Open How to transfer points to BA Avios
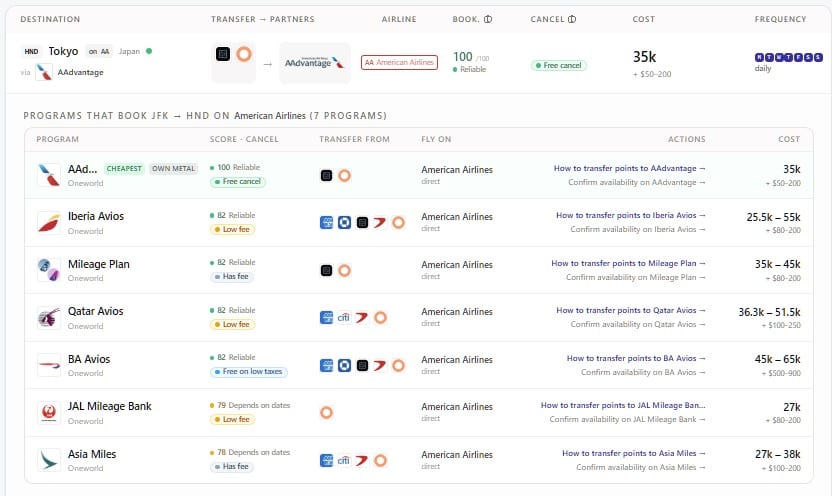Image resolution: width=832 pixels, height=496 pixels. point(636,358)
